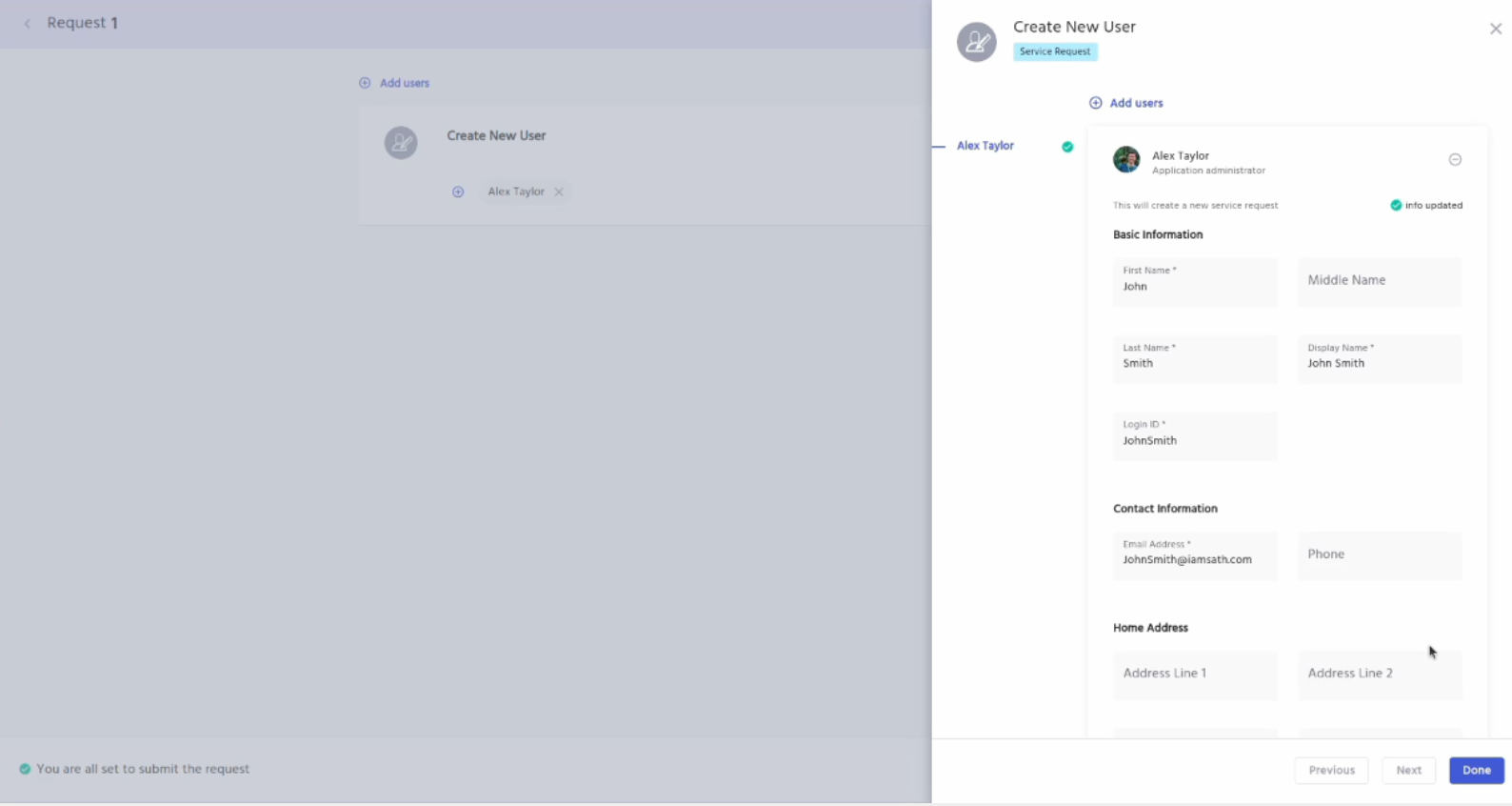Click plus icon beside Alex Taylor chip
Image resolution: width=1512 pixels, height=806 pixels.
(458, 192)
